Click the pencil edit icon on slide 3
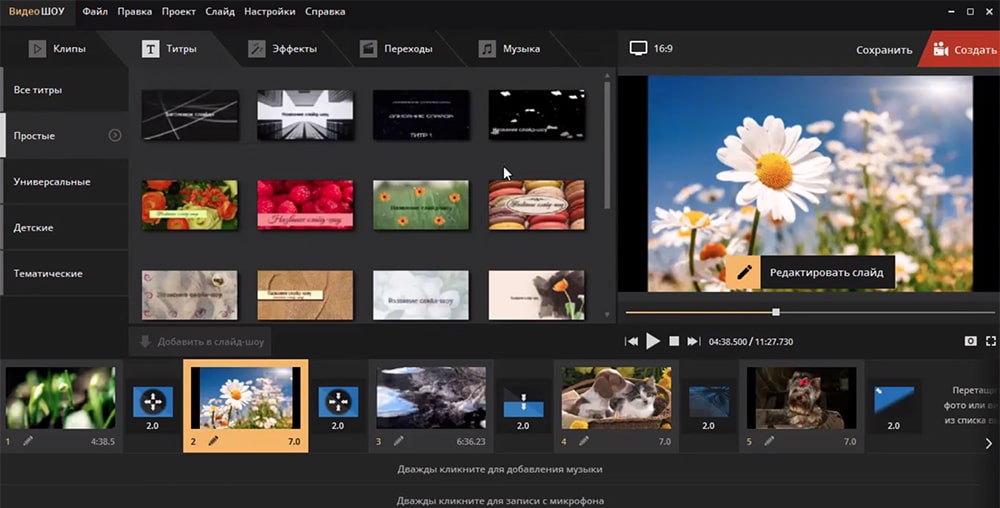Screen dimensions: 1000x508 398,441
